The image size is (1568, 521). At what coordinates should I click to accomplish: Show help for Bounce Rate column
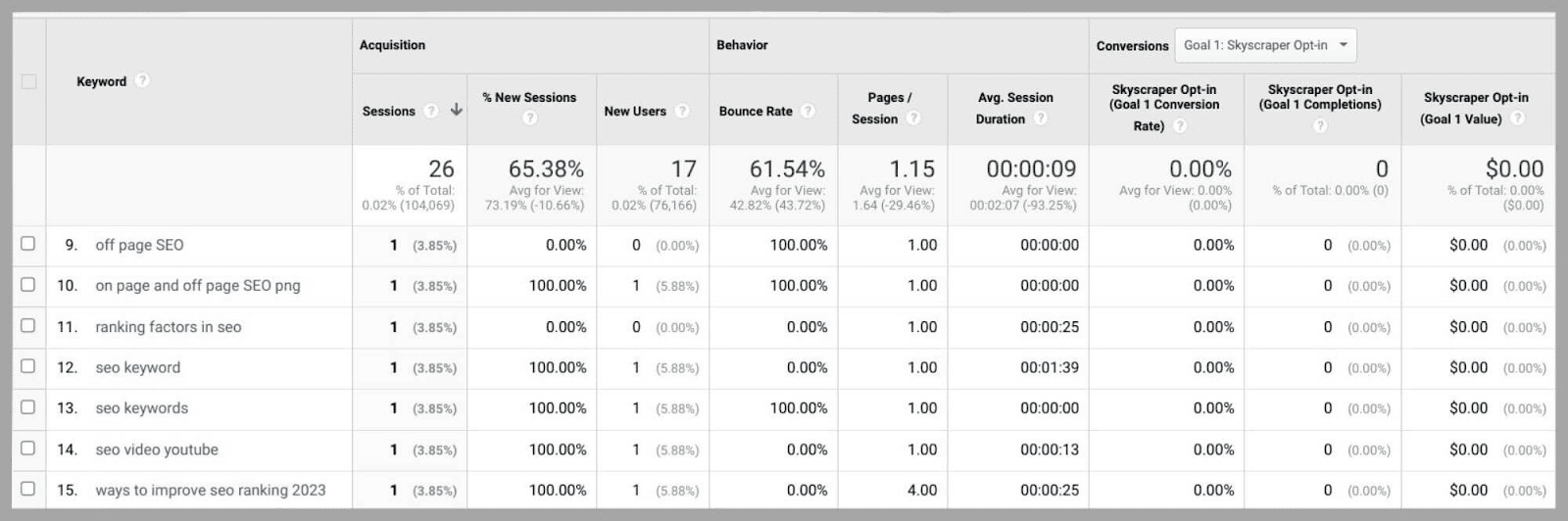(808, 111)
